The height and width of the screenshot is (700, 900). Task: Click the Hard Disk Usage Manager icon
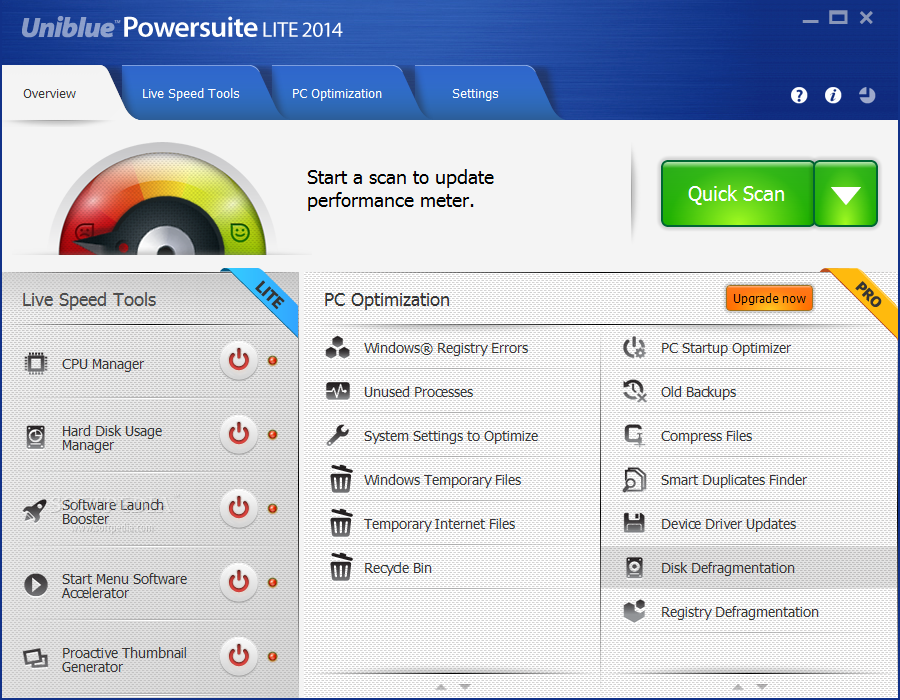pyautogui.click(x=36, y=437)
